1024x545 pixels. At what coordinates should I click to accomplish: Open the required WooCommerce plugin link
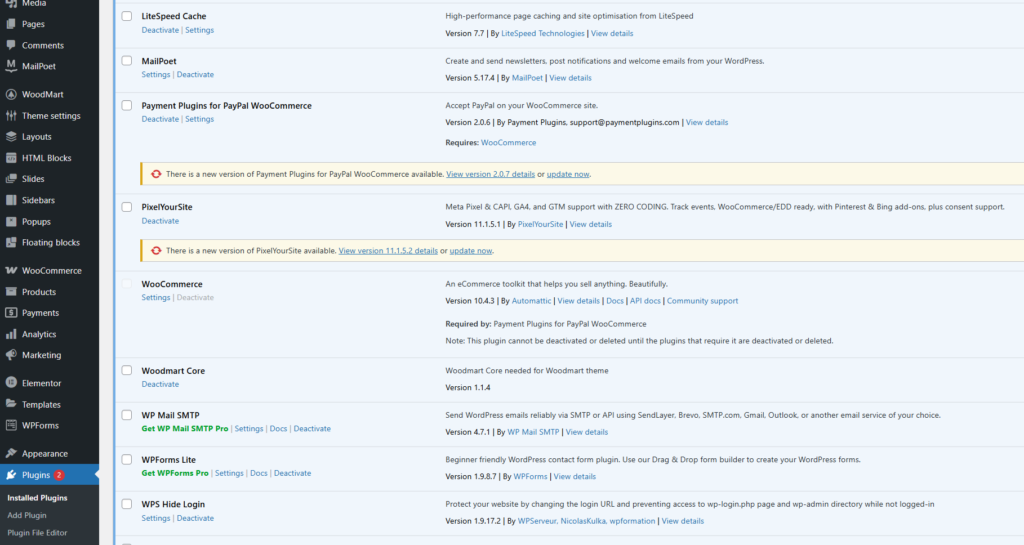[508, 142]
